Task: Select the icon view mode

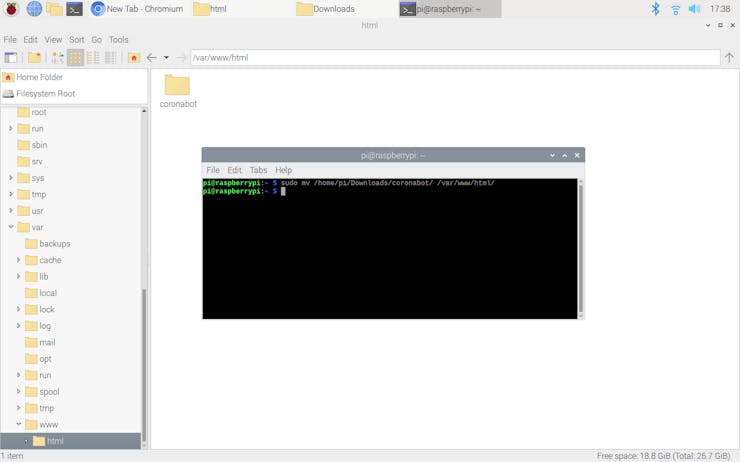Action: coord(76,58)
